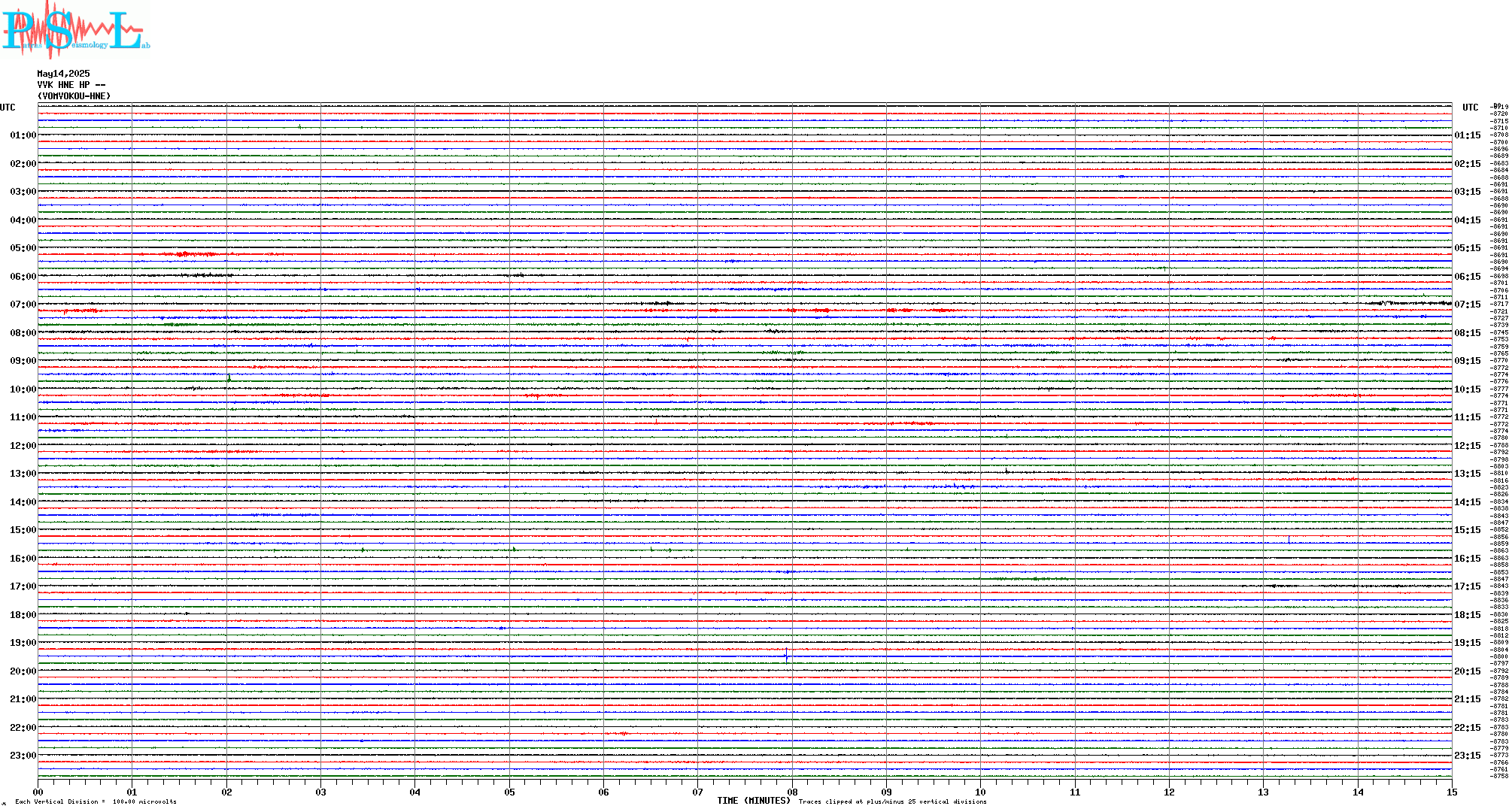
Task: Click minute tick label 02 on bottom axis
Action: tap(226, 792)
